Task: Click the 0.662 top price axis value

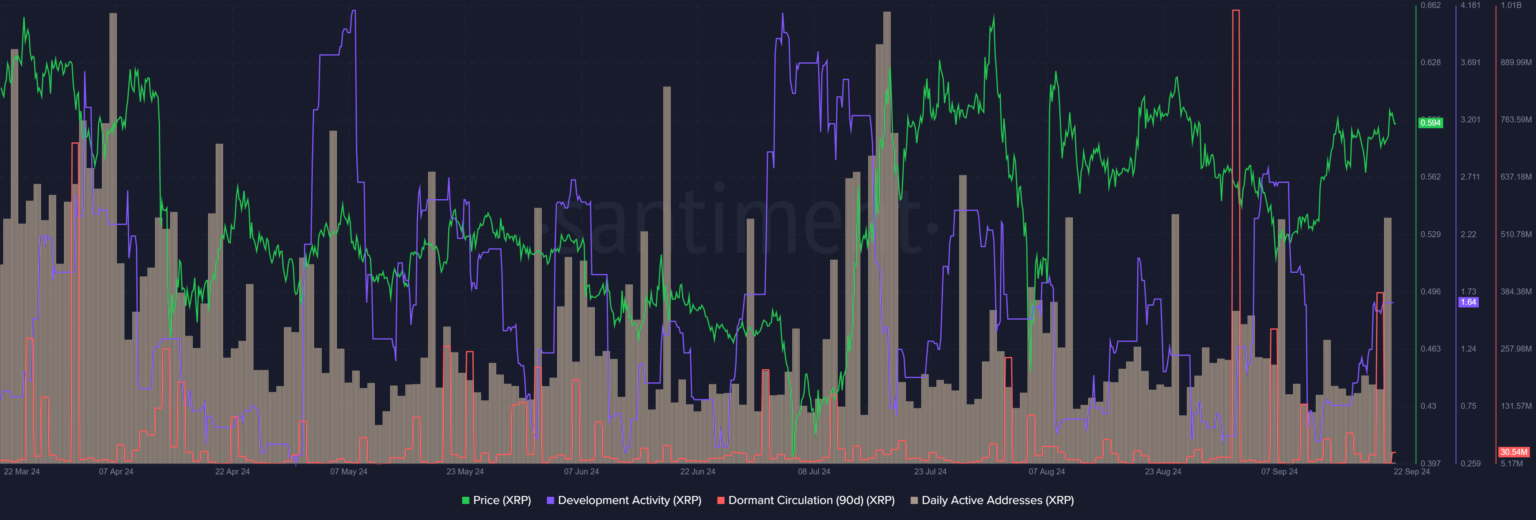Action: [x=1431, y=6]
